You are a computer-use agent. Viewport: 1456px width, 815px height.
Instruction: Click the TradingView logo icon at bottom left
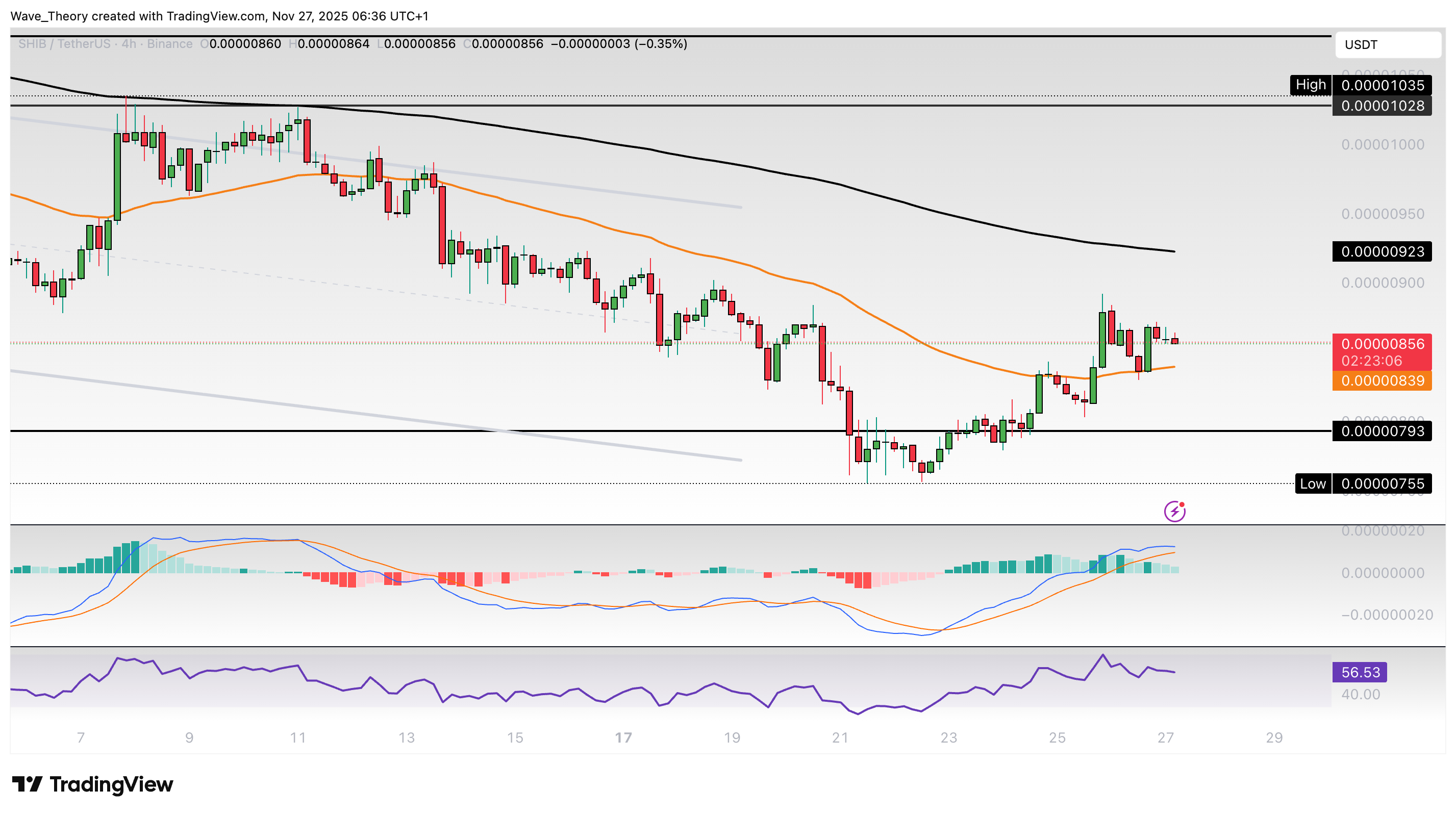27,784
